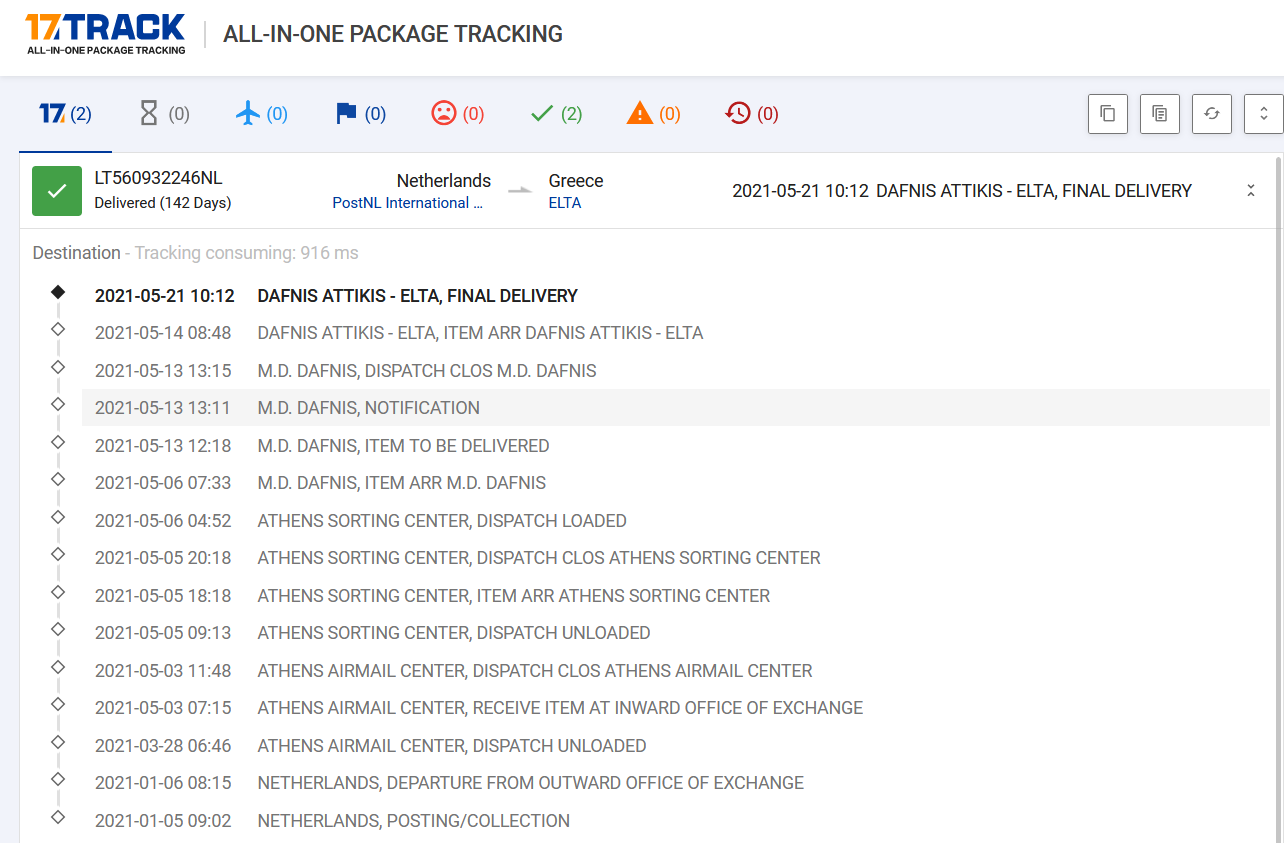Select the 17 all packages tab

point(65,114)
